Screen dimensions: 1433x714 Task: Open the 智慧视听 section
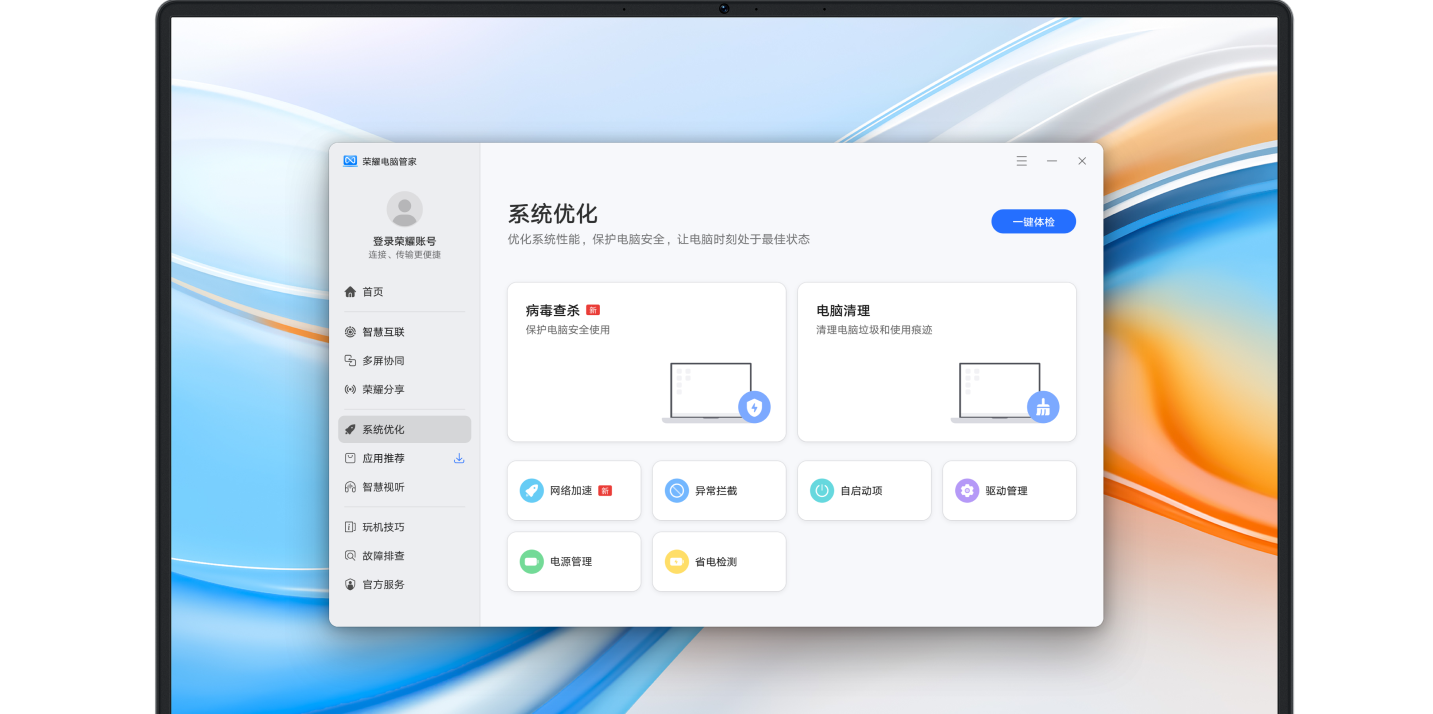pos(381,486)
